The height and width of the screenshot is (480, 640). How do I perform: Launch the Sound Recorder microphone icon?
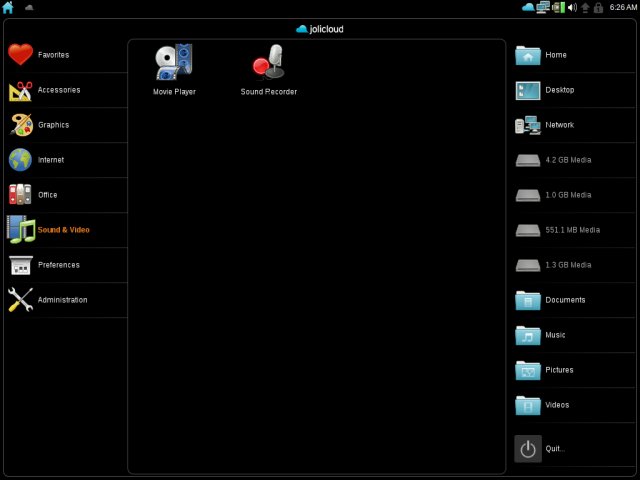click(x=269, y=62)
